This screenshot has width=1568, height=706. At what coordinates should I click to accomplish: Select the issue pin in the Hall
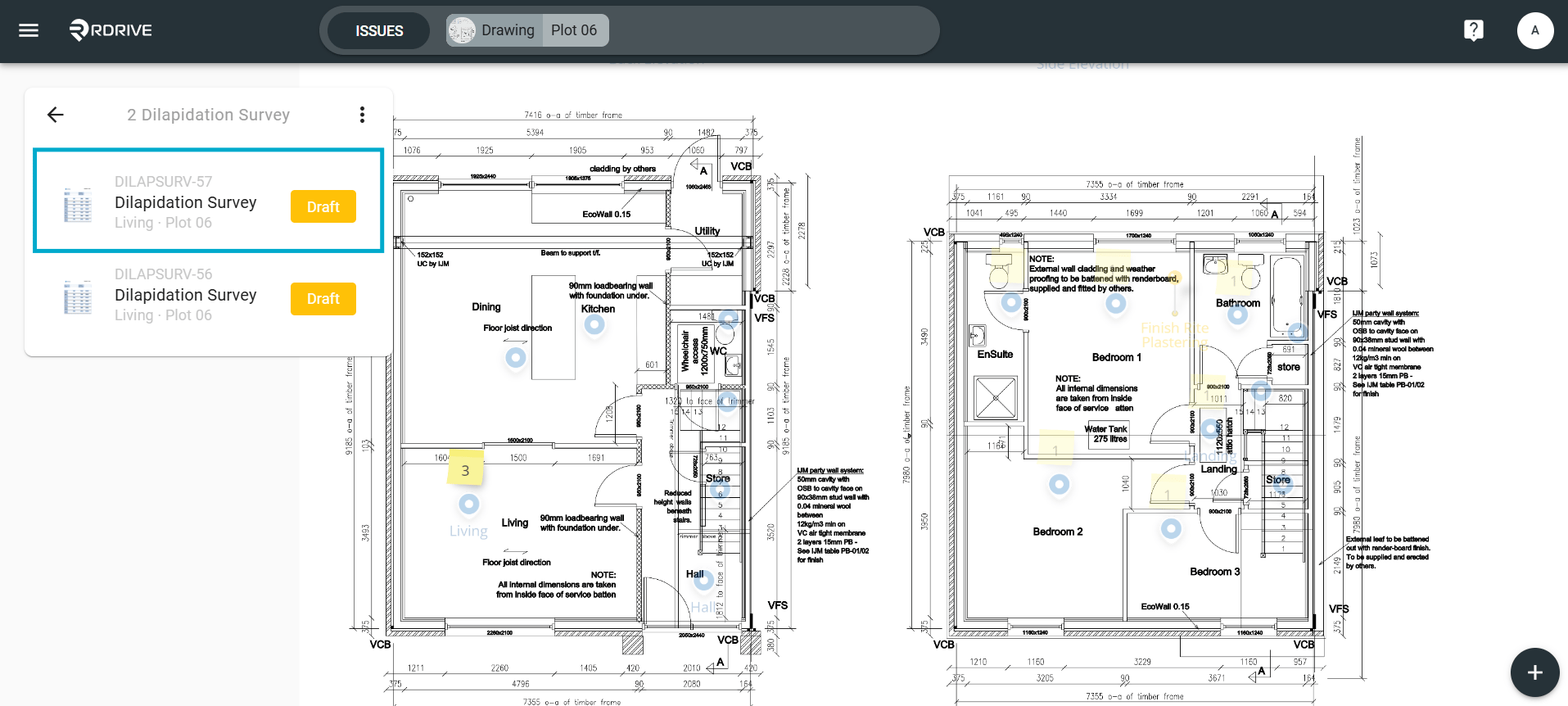(x=704, y=581)
